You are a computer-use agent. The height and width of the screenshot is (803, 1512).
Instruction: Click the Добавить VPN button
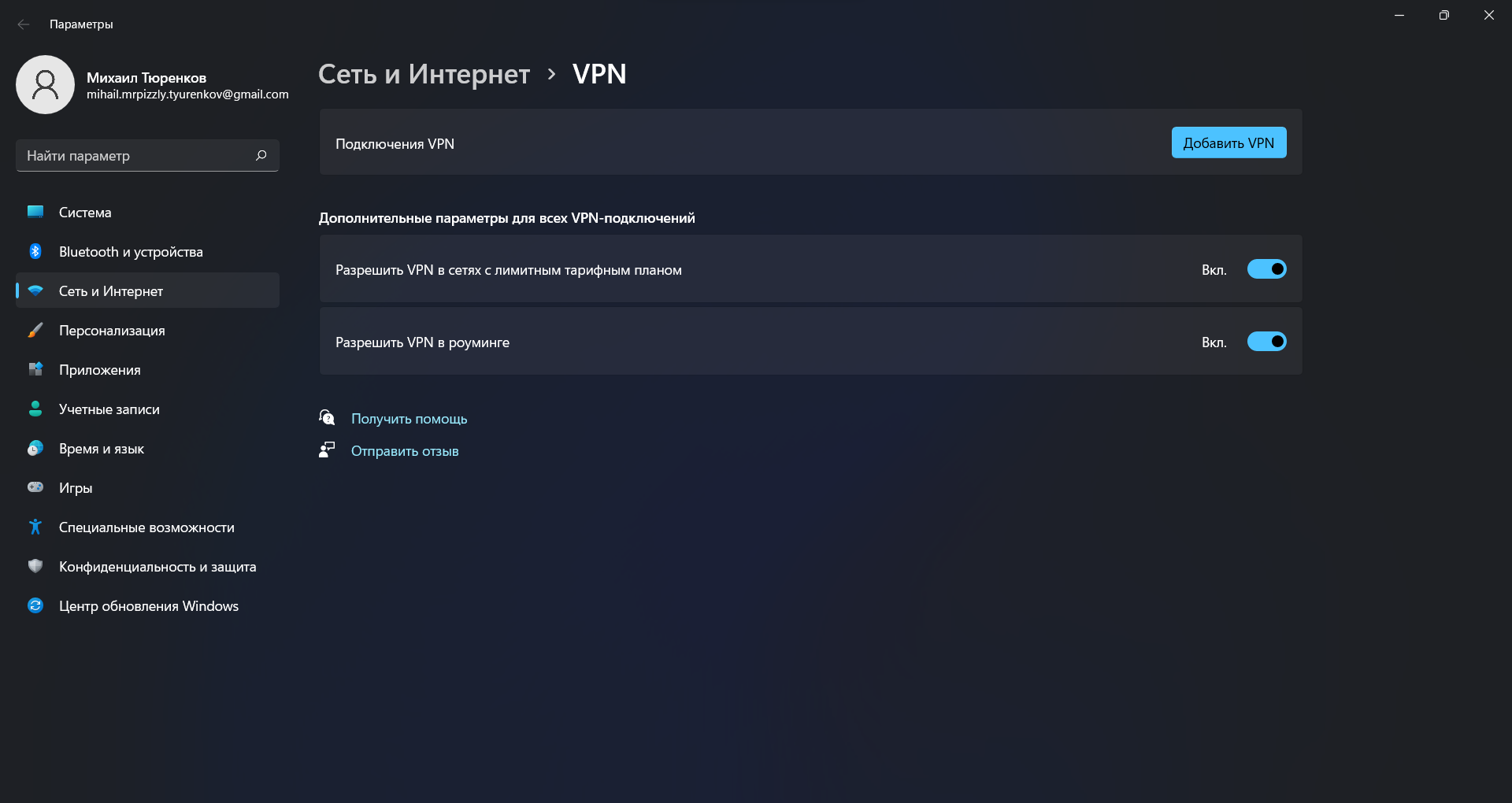(1228, 142)
